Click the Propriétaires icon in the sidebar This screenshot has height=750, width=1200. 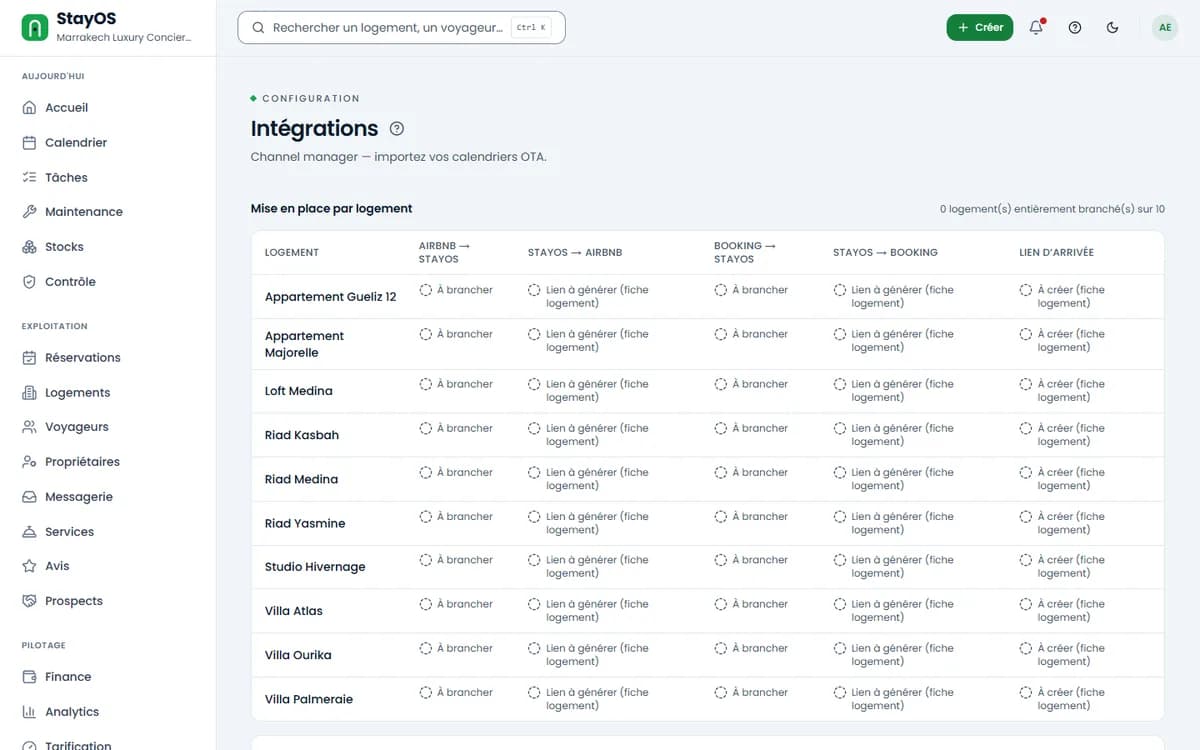(29, 462)
